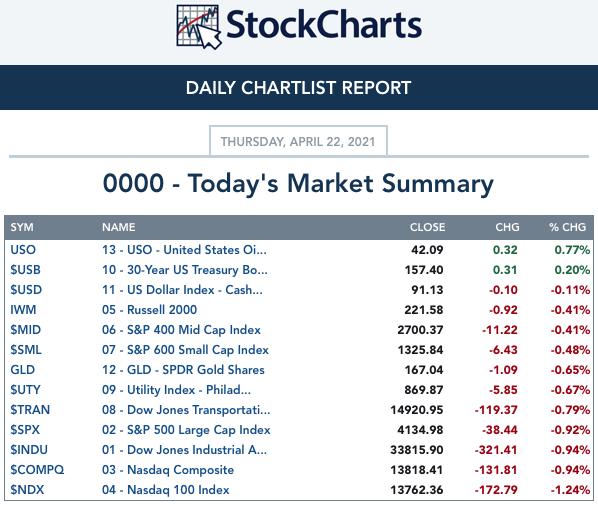Click the 0000 - Today's Market Summary heading

(298, 183)
